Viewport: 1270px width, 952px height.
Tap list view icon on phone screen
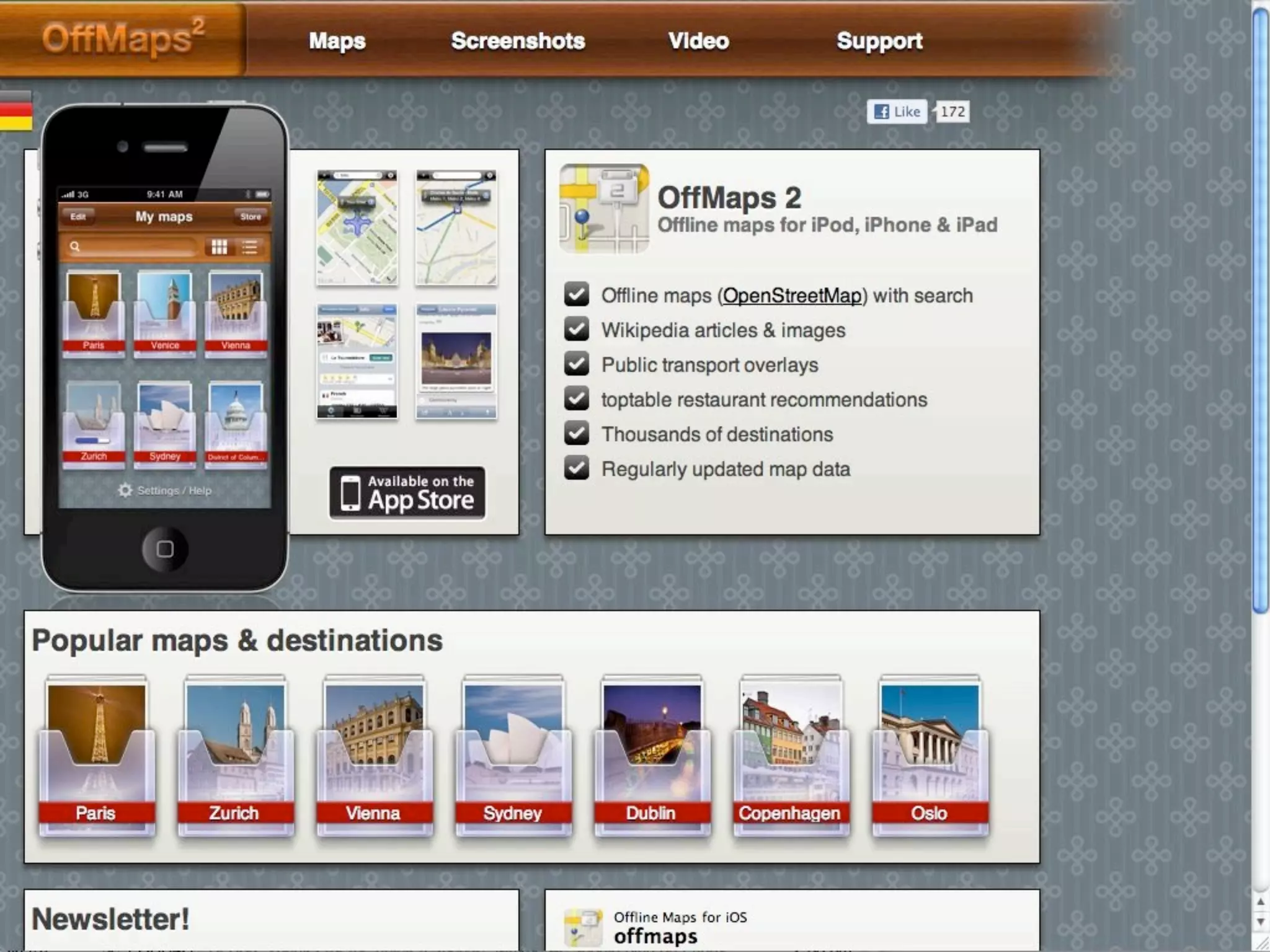click(250, 247)
